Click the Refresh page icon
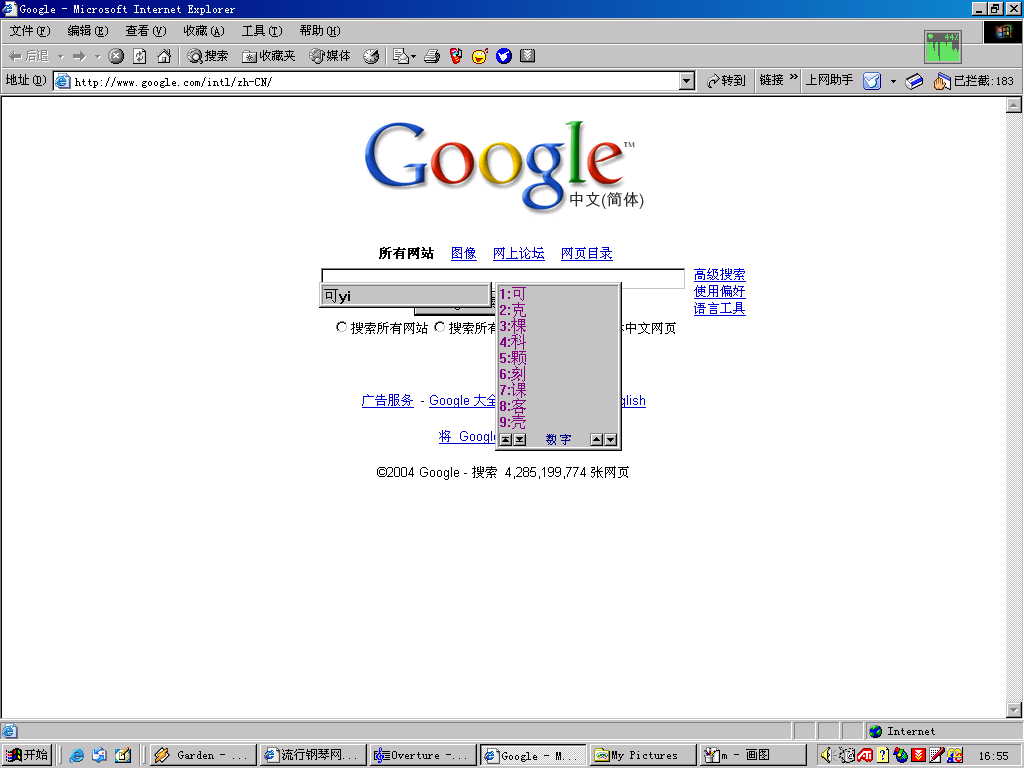 click(x=139, y=56)
